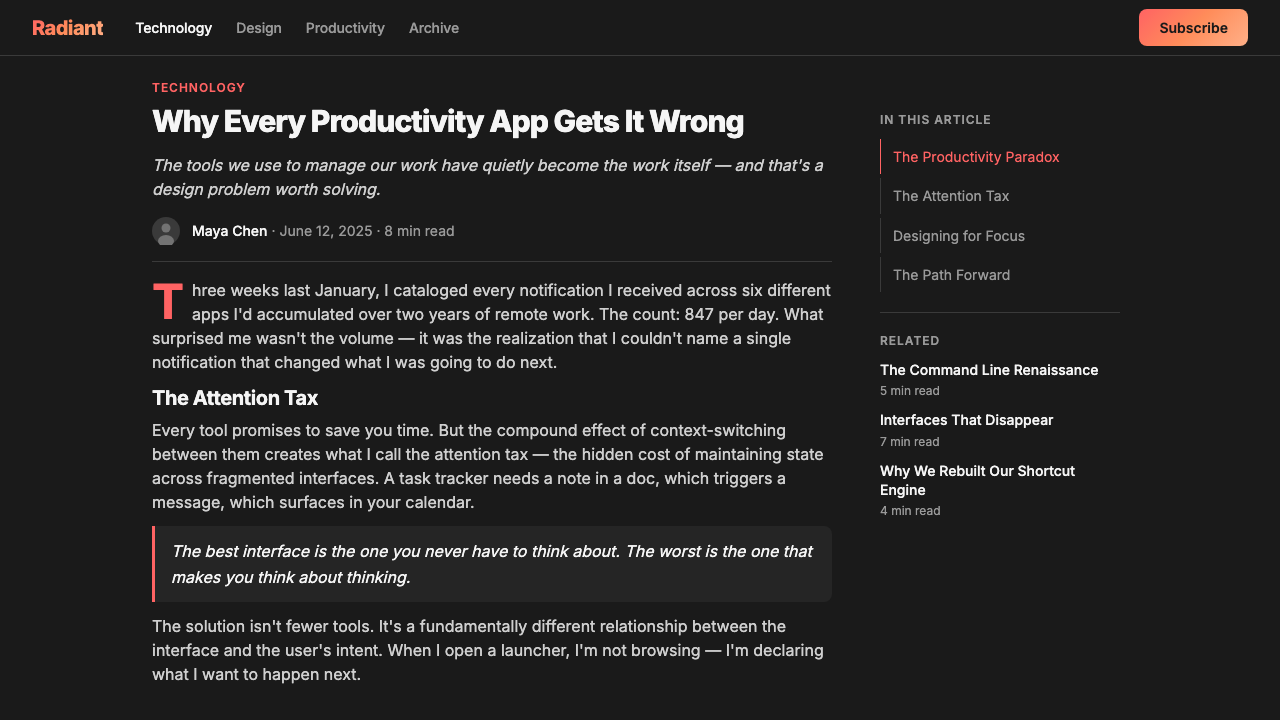Click the Maya Chen author name

click(x=229, y=231)
